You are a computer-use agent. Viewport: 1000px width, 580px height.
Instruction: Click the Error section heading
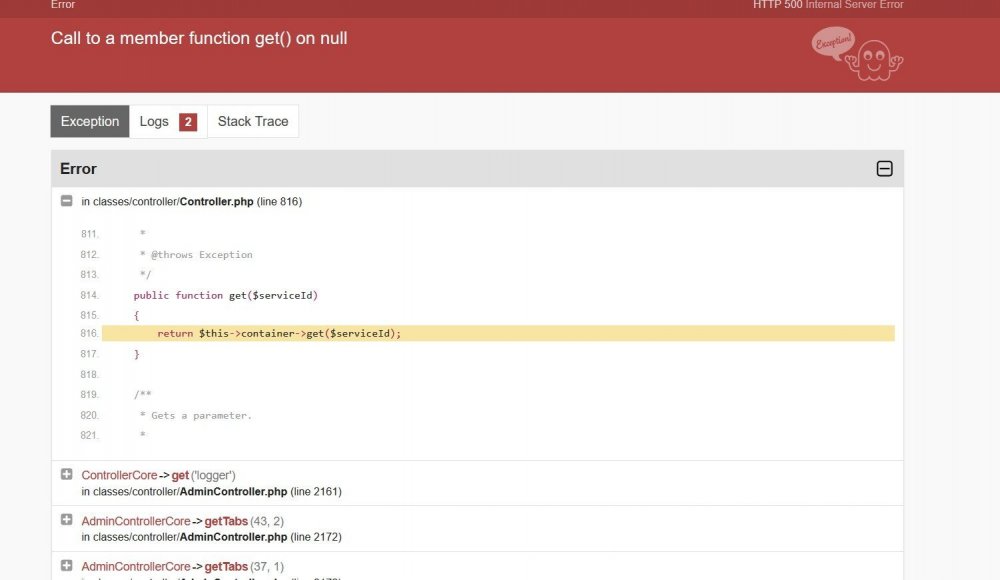click(x=78, y=169)
